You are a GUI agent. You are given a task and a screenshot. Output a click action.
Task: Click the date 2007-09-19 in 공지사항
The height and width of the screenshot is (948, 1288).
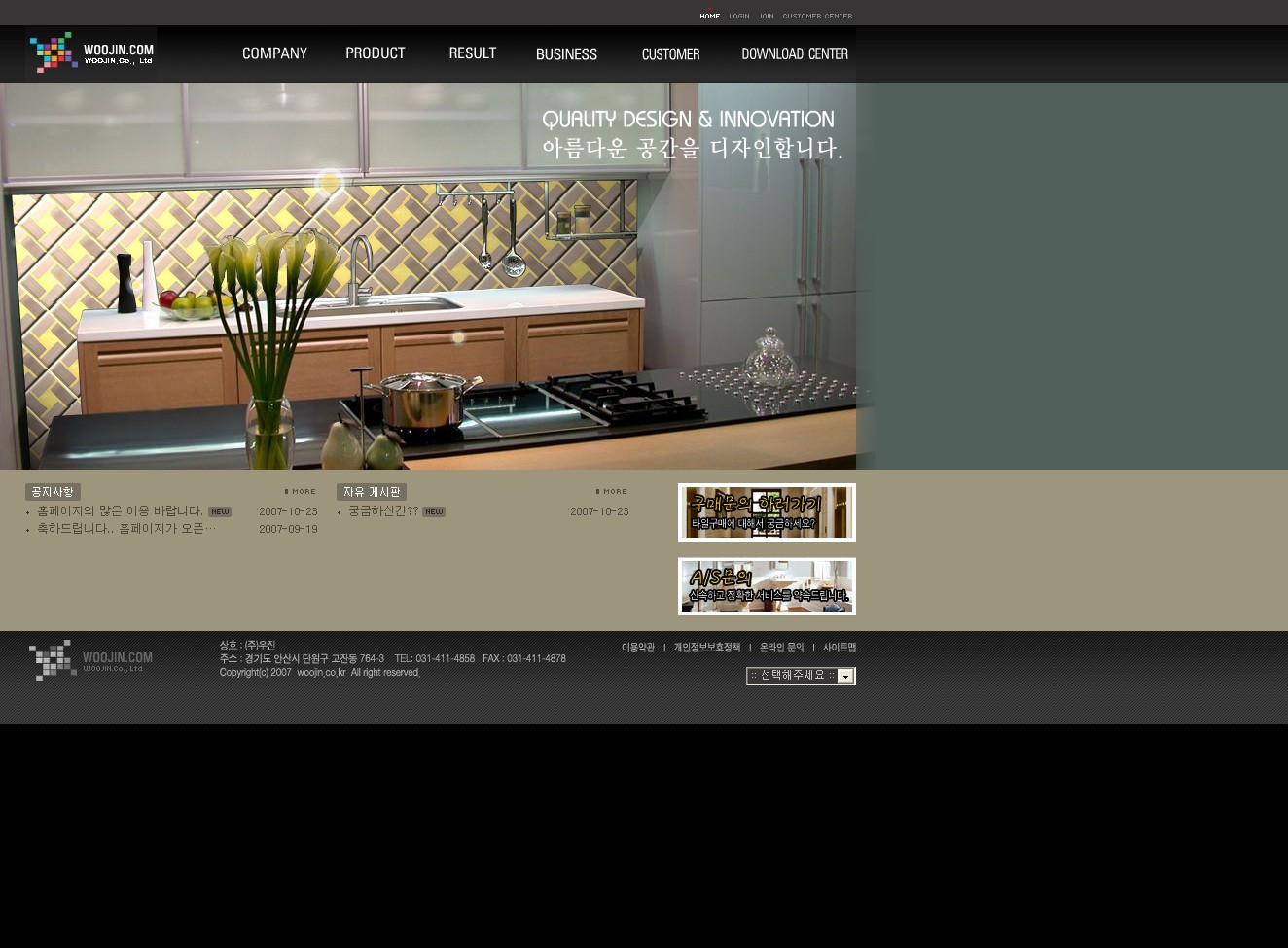tap(288, 529)
